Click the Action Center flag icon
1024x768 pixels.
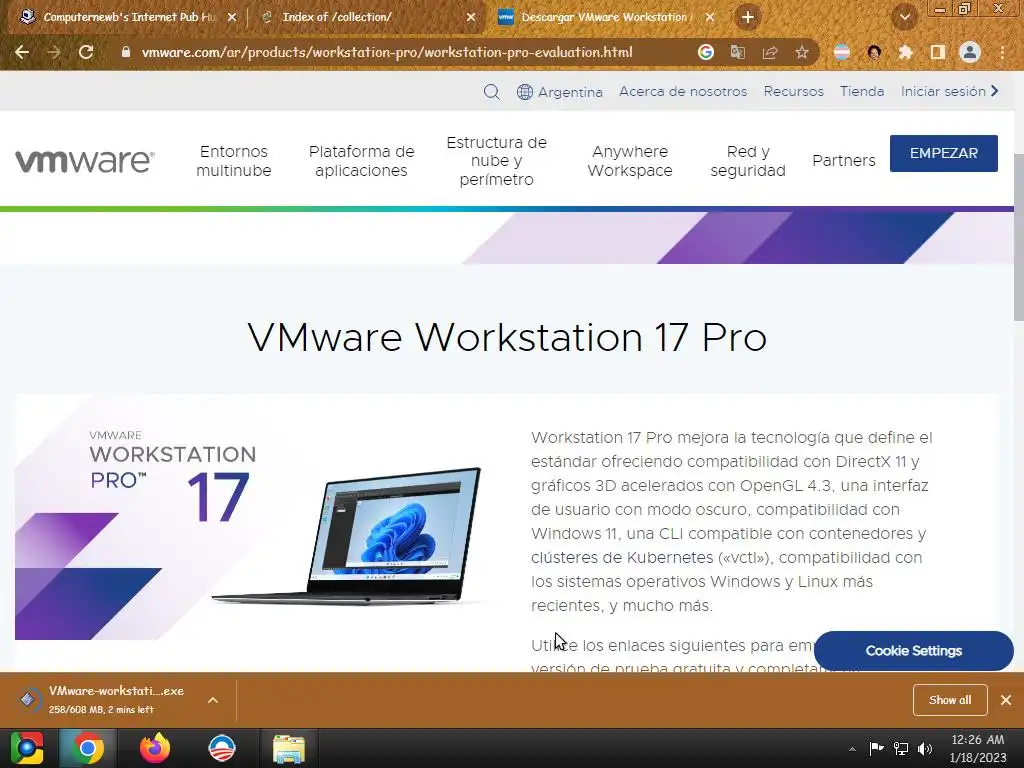point(876,748)
